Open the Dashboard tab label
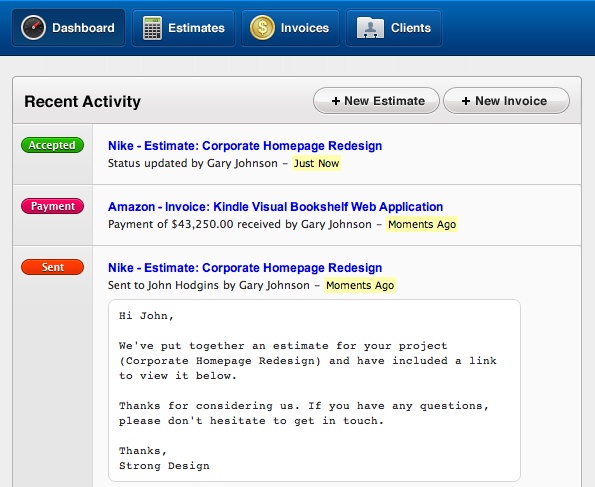The width and height of the screenshot is (595, 487). [x=83, y=28]
